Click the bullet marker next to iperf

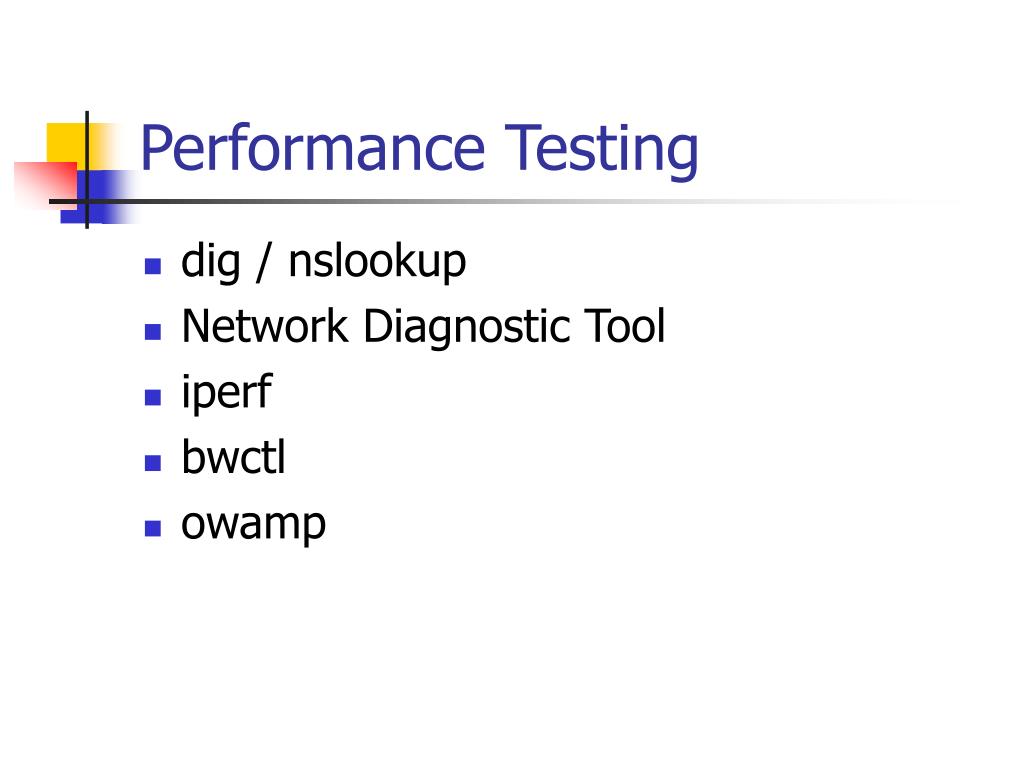click(x=153, y=397)
